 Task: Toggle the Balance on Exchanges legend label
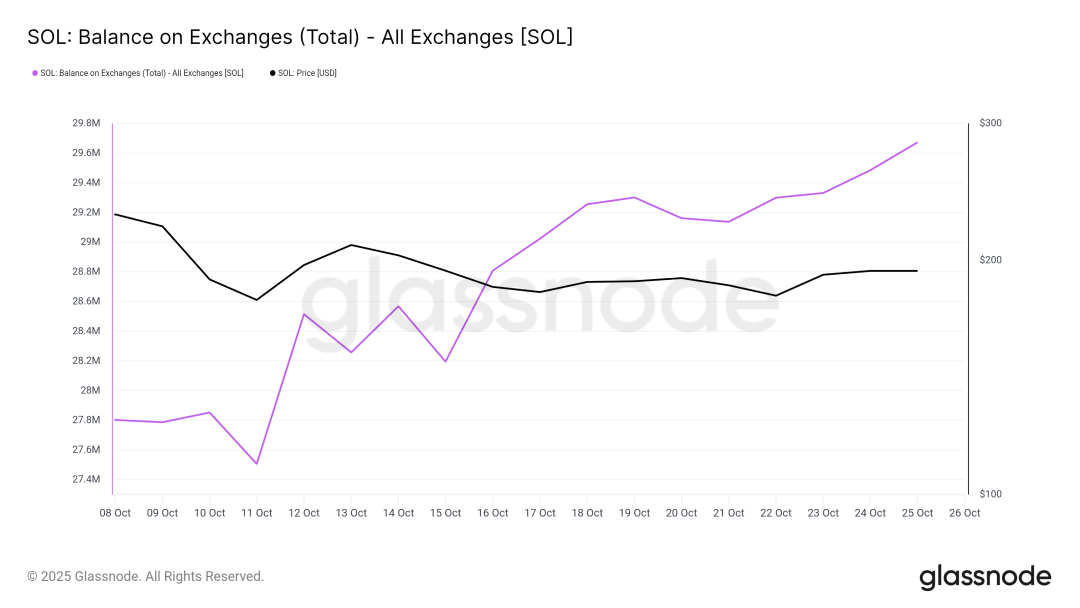click(141, 73)
